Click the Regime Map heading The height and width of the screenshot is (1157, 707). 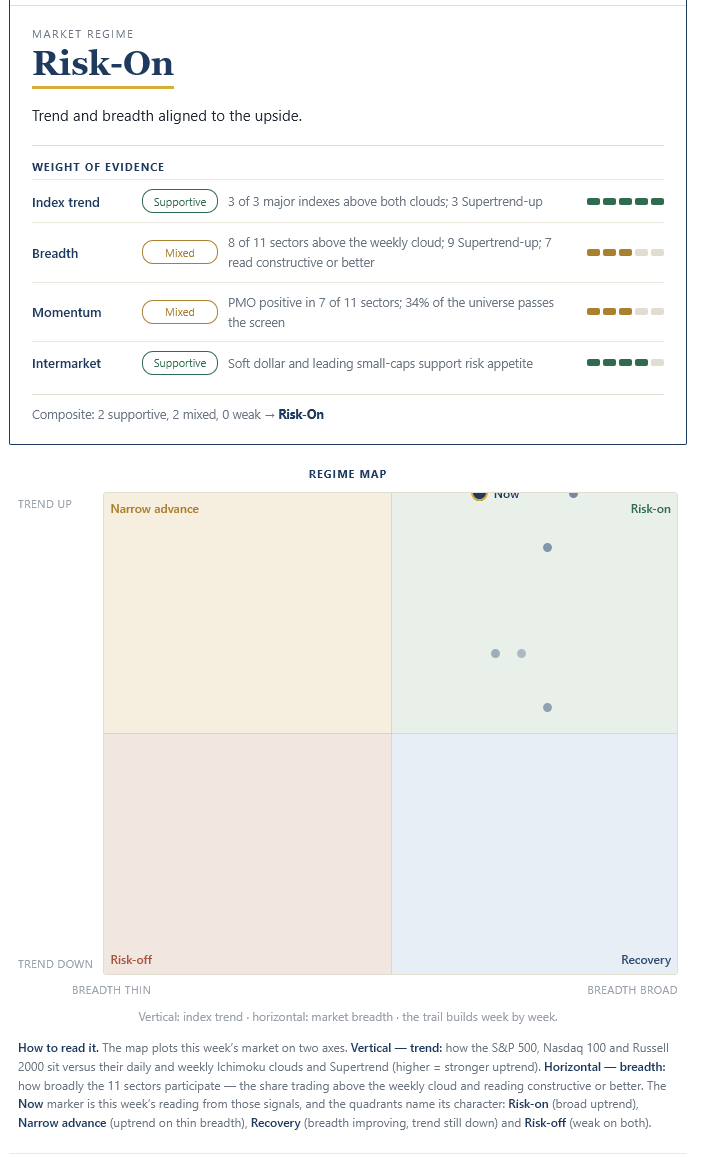click(x=348, y=474)
